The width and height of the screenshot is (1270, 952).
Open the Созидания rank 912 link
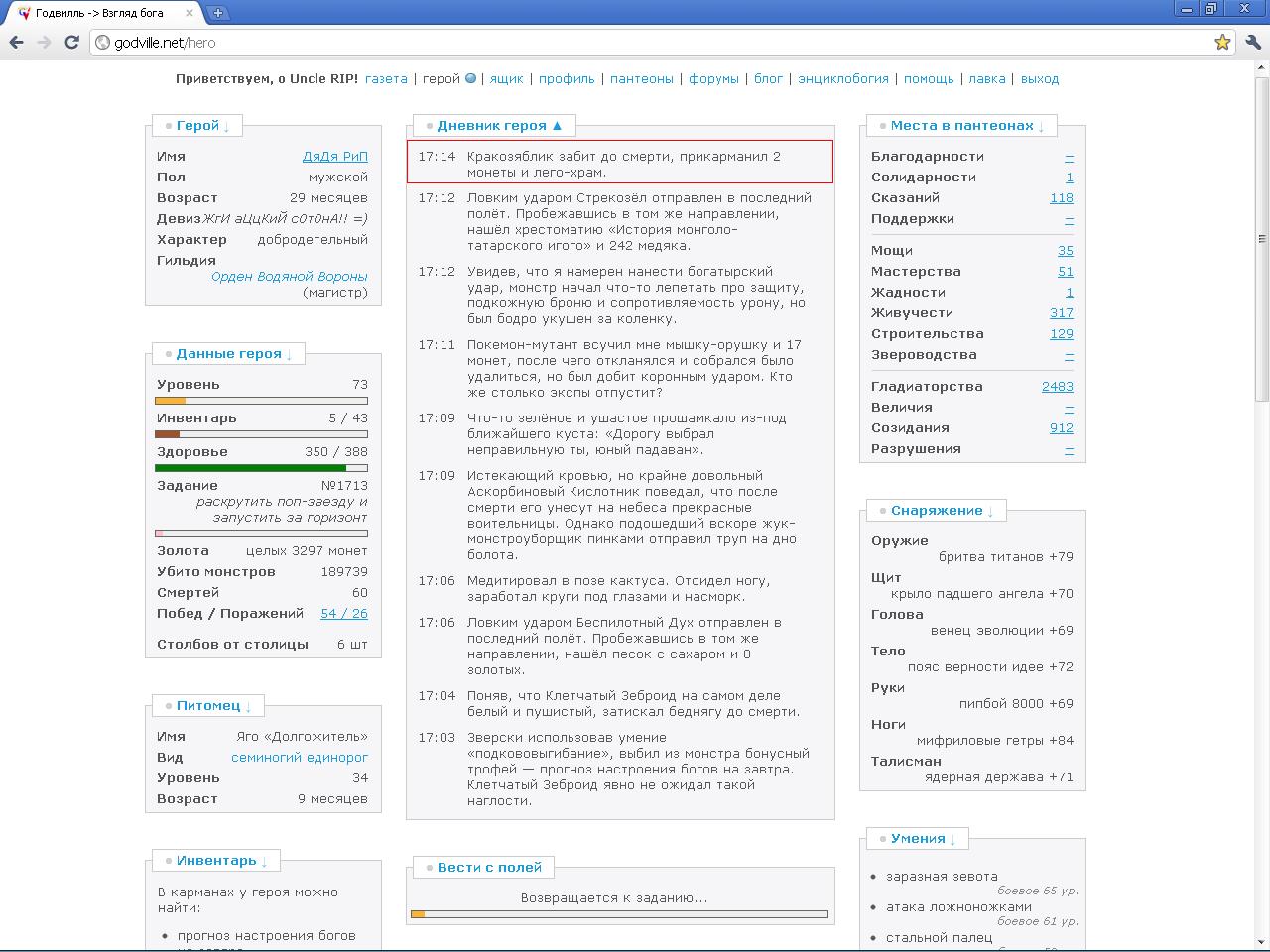click(1062, 428)
